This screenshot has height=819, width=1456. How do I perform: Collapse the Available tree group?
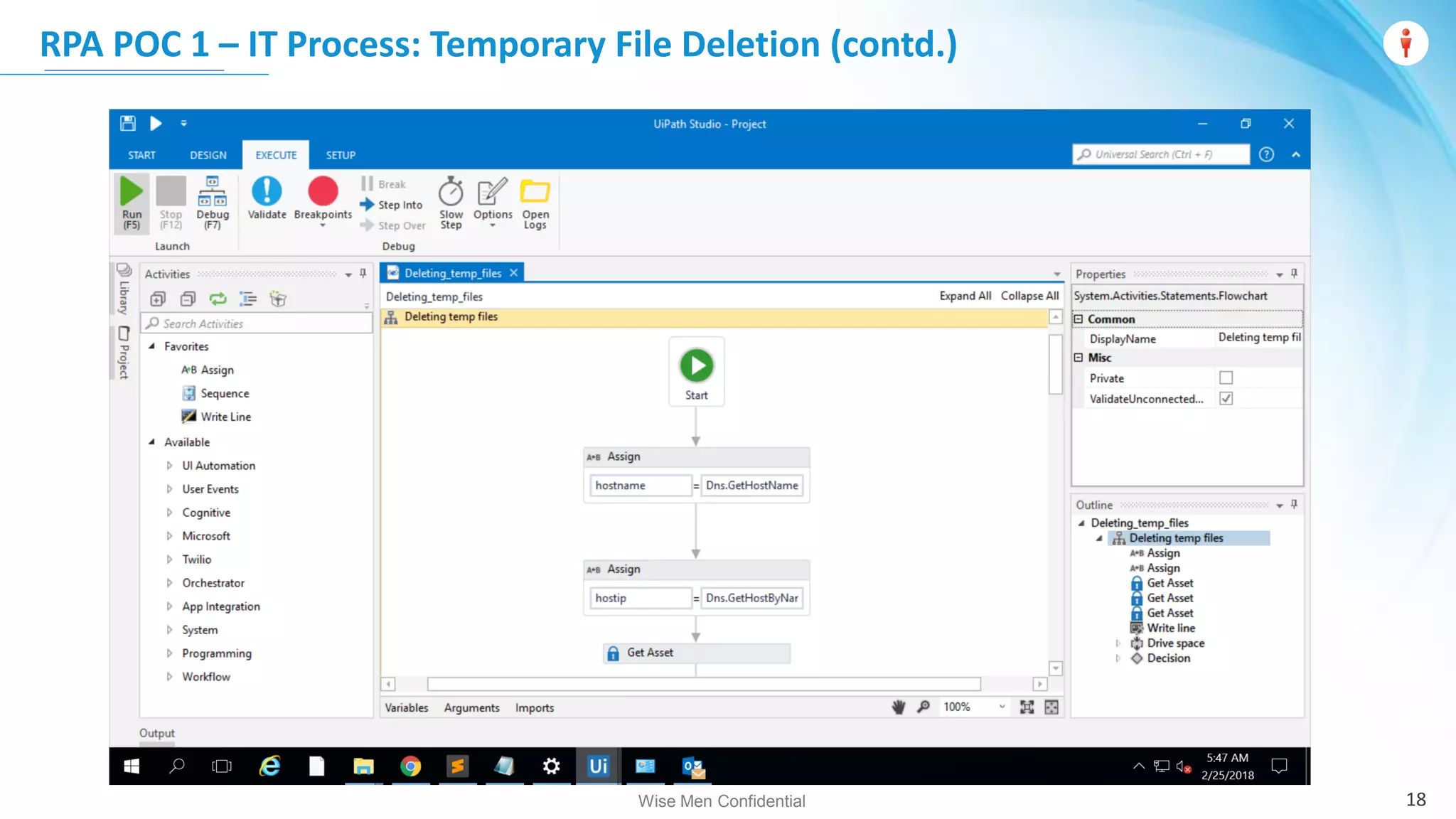(x=152, y=441)
